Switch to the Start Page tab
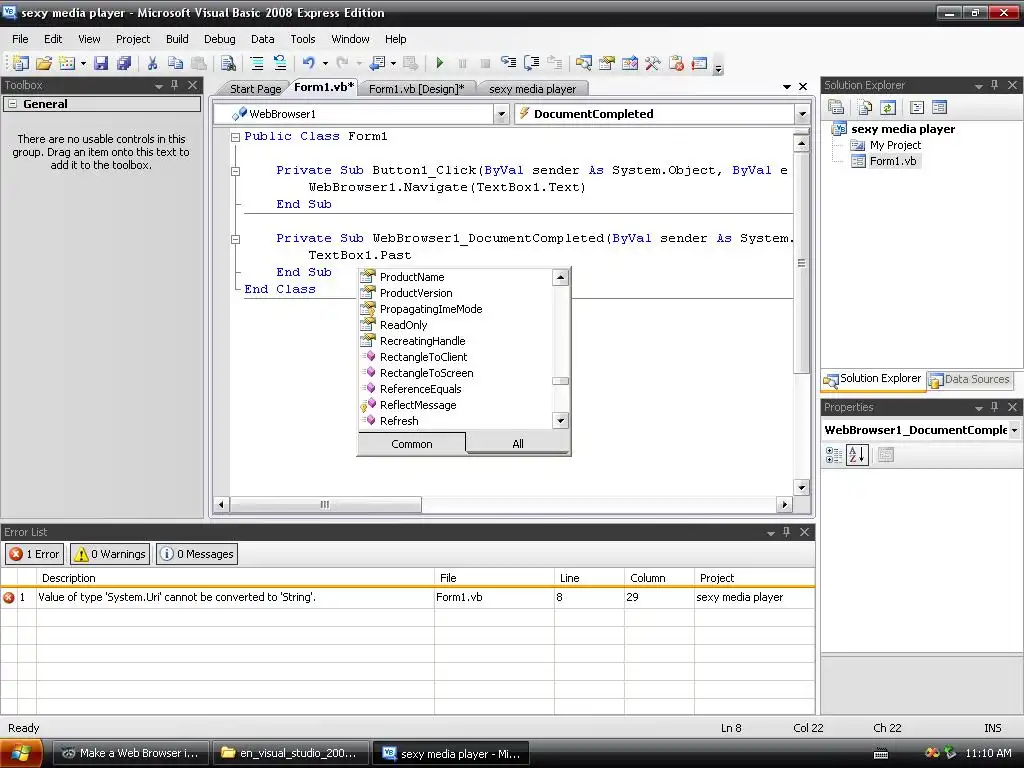1024x768 pixels. pyautogui.click(x=255, y=89)
